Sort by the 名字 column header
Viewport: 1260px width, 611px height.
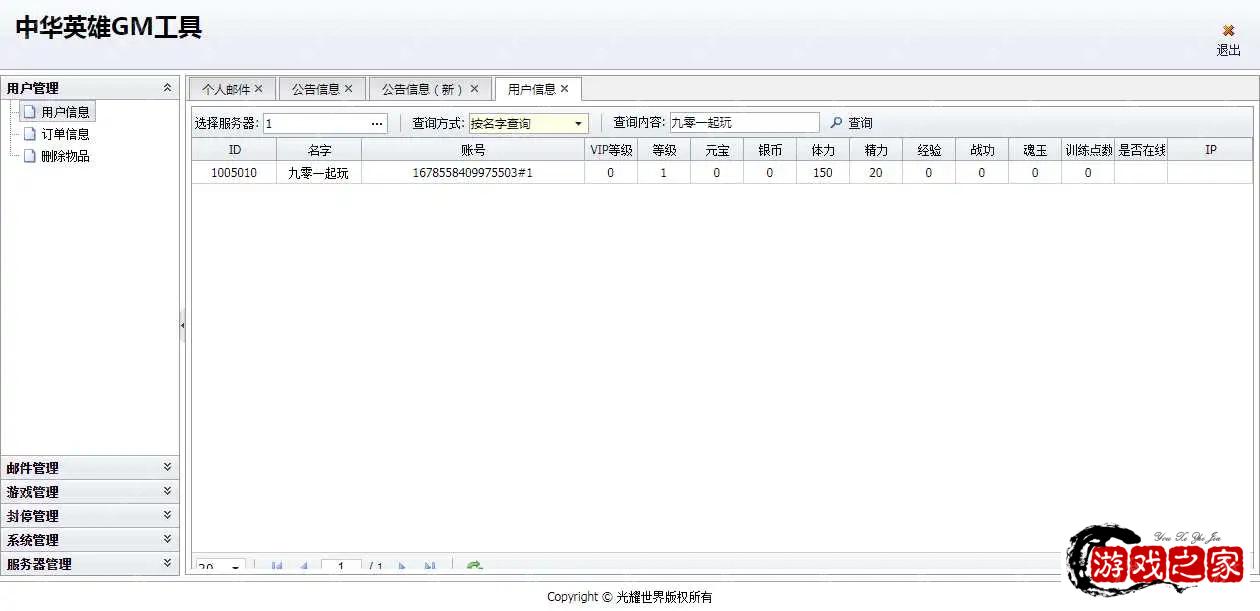coord(319,149)
